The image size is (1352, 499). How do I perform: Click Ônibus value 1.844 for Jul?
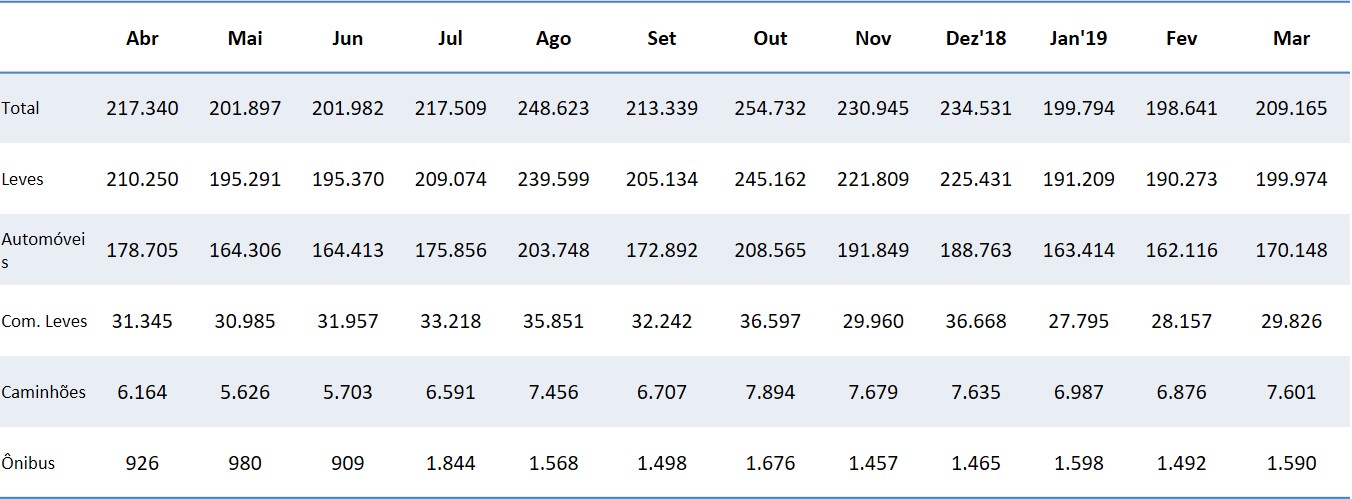pos(450,463)
